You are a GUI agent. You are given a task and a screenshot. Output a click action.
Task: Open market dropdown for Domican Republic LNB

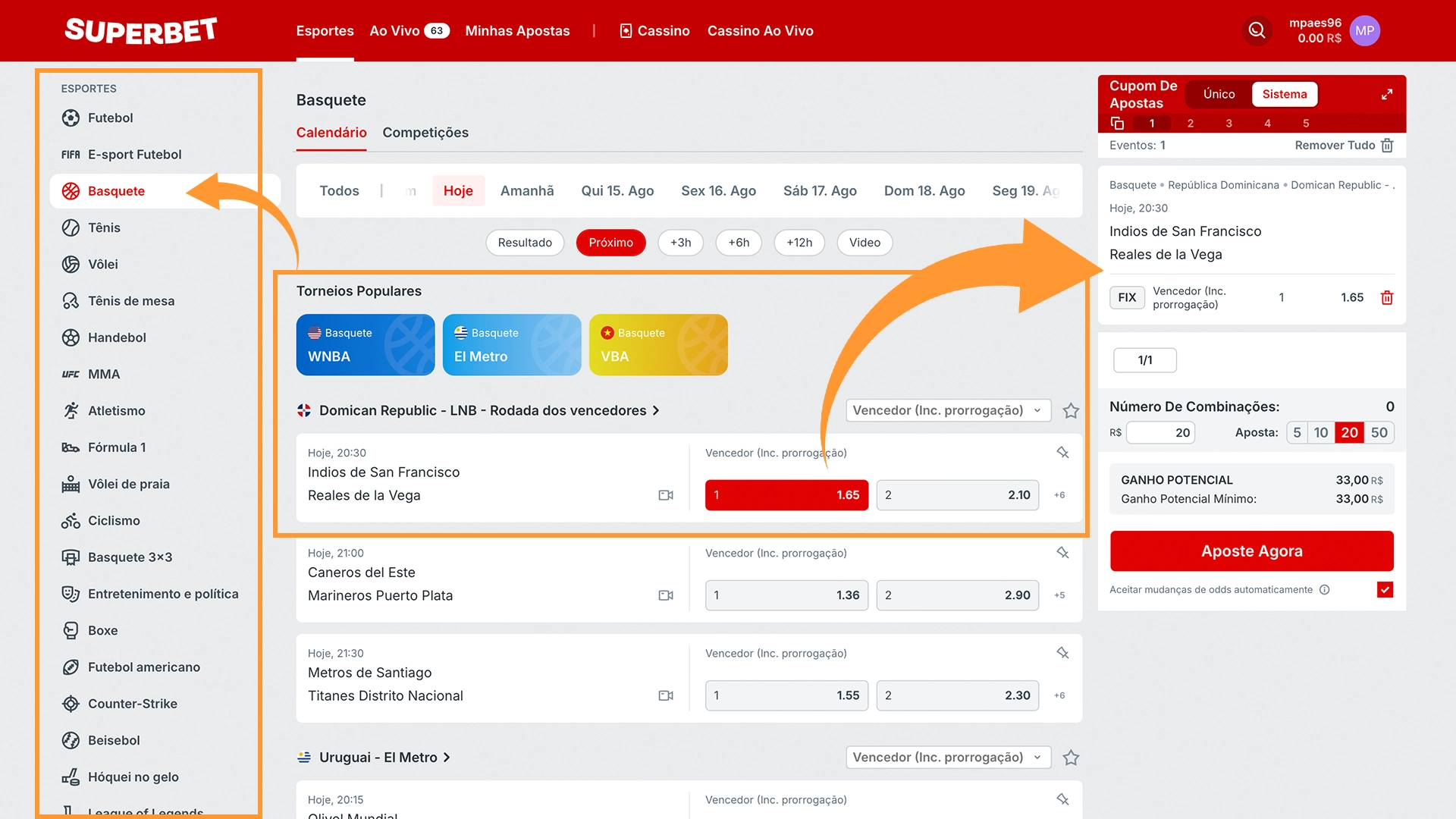(949, 410)
